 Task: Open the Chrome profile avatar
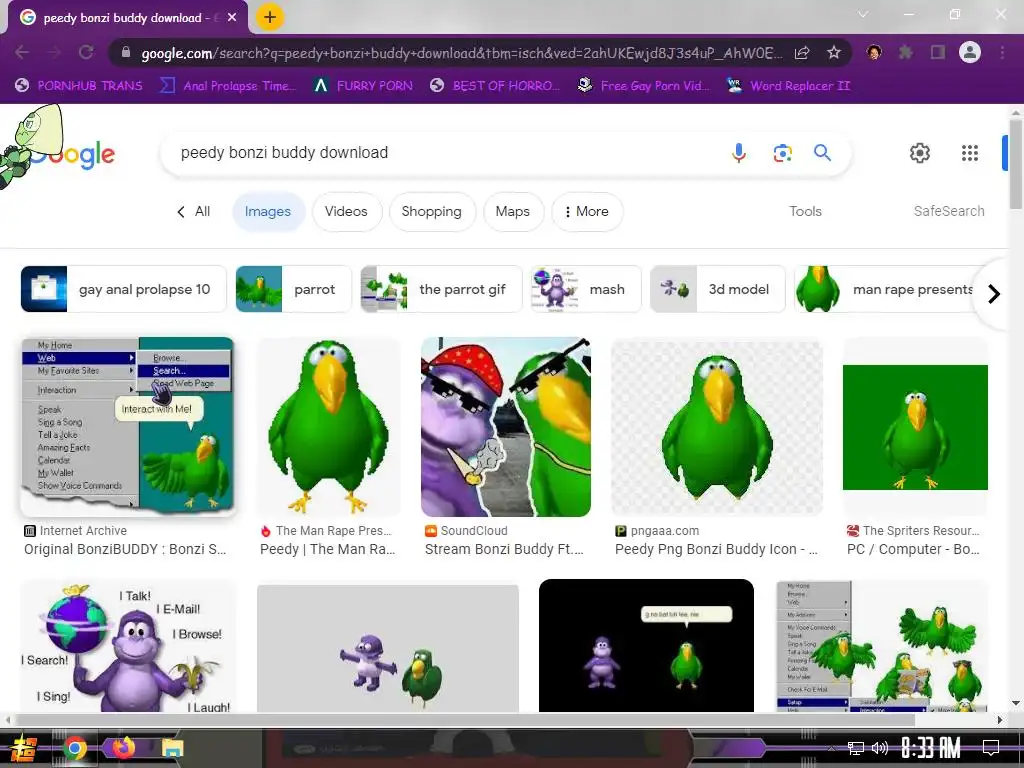pos(970,52)
